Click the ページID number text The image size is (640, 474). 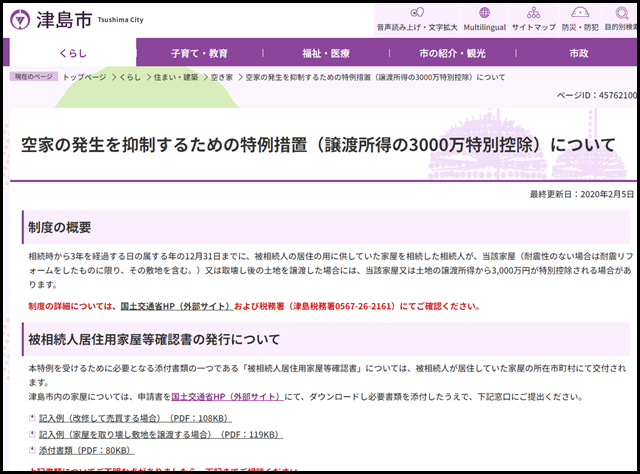(597, 95)
